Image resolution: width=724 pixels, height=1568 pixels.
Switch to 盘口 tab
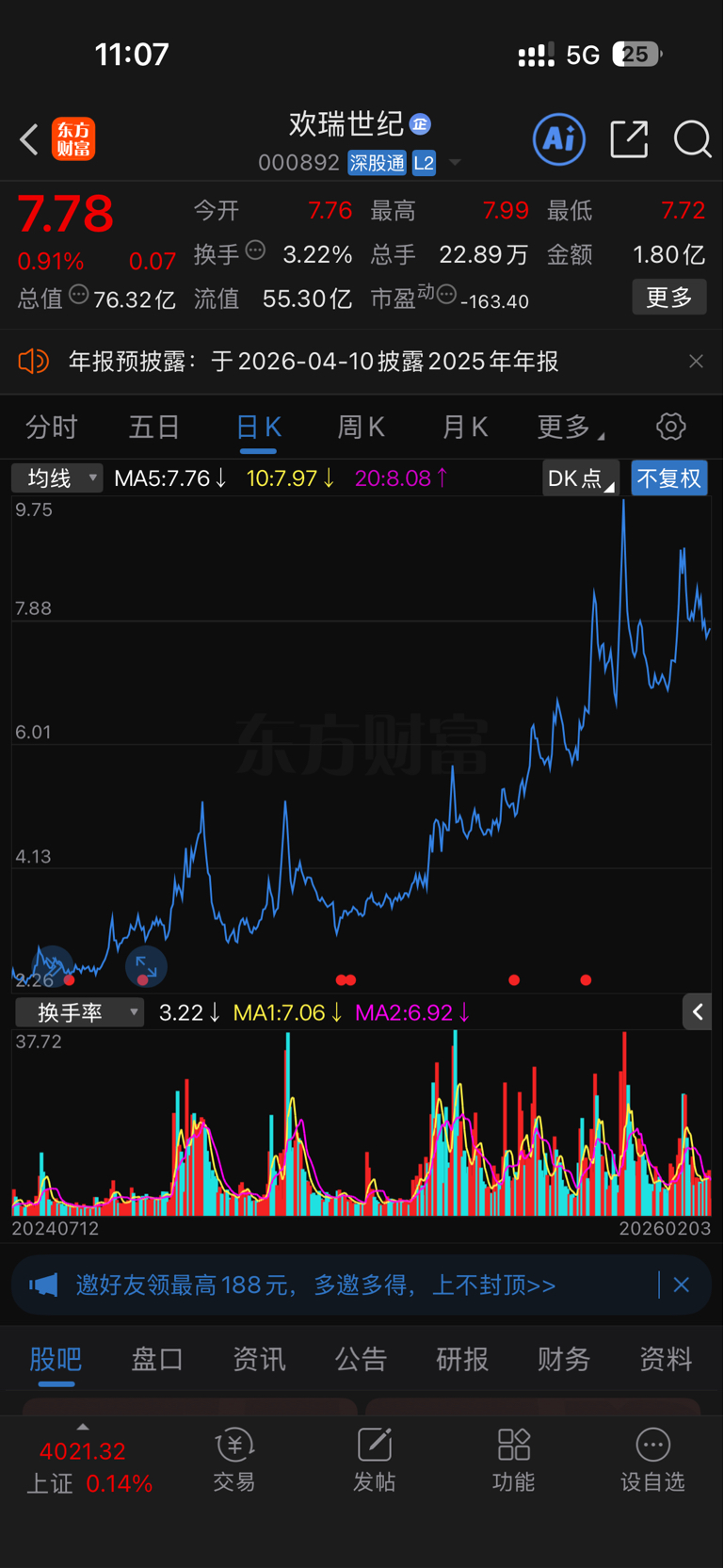[157, 1359]
